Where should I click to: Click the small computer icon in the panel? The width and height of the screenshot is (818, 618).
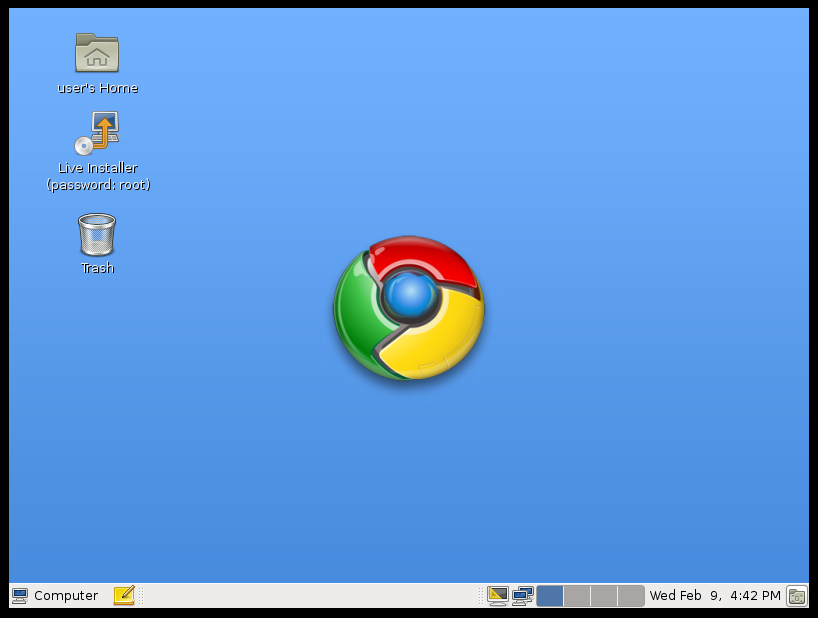20,596
